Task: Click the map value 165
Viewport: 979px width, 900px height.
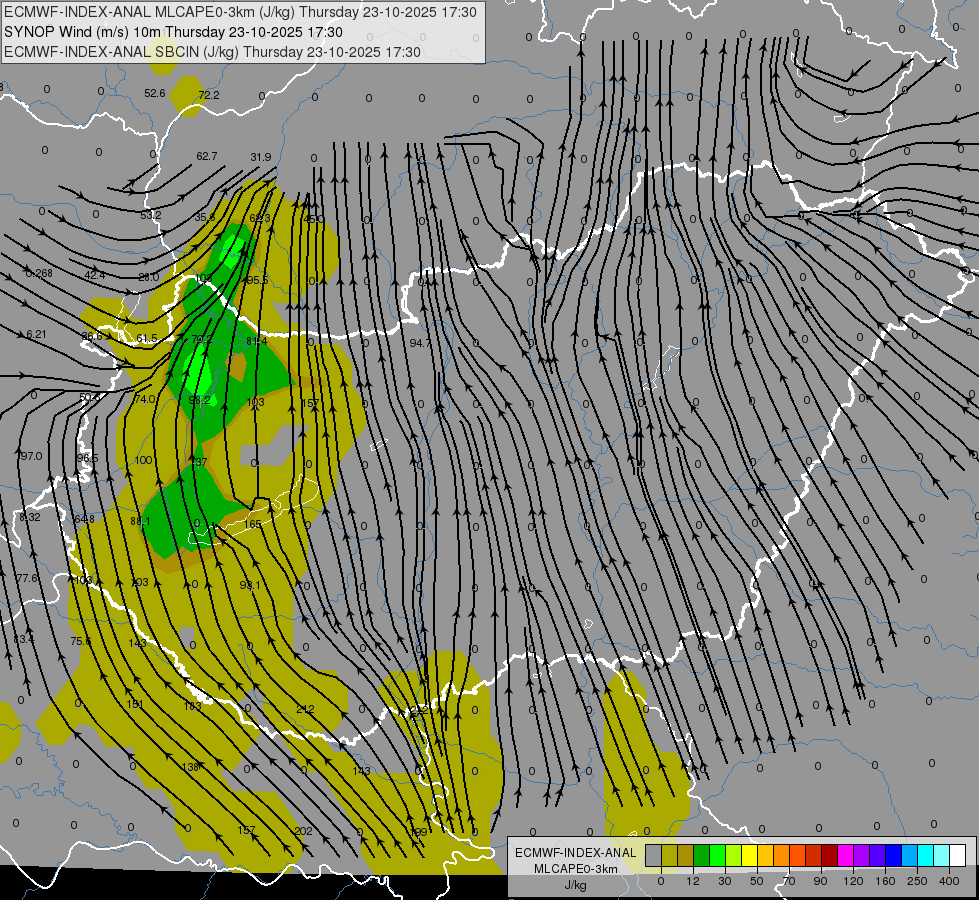Action: tap(253, 523)
